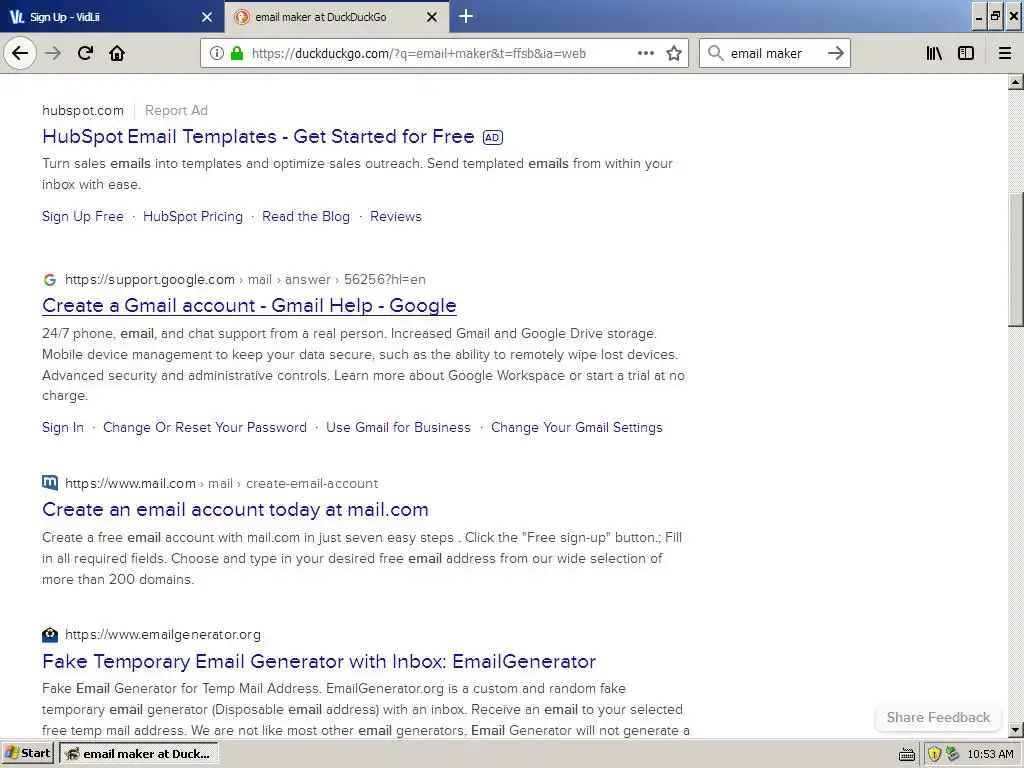Open Change Or Reset Your Password link
1024x768 pixels.
pos(204,427)
